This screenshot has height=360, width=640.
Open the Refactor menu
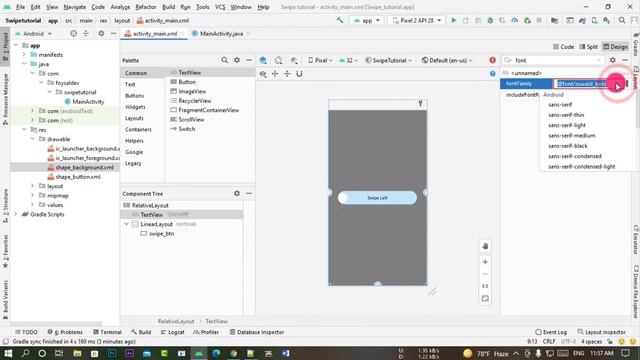coord(146,7)
